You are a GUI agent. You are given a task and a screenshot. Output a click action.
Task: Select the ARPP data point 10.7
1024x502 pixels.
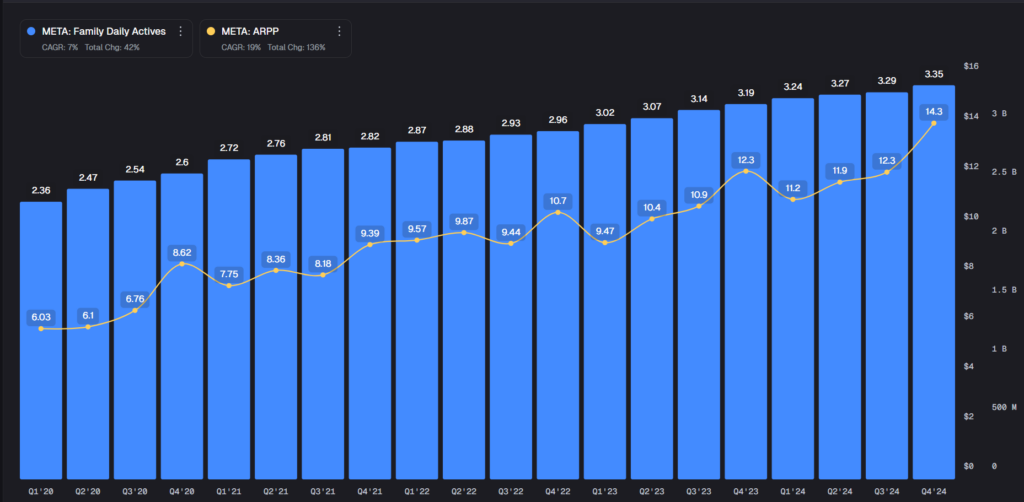[558, 212]
